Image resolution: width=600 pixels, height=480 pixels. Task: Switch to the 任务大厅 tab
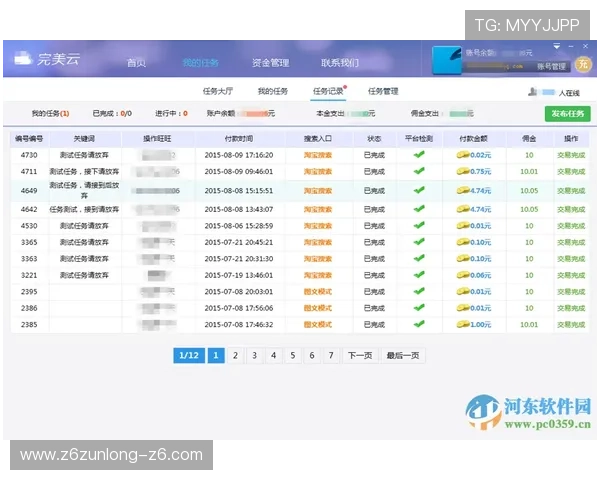point(217,91)
